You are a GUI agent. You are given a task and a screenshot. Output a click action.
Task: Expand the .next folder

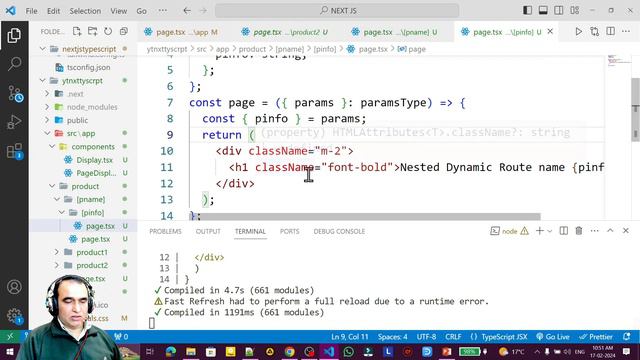[x=47, y=93]
